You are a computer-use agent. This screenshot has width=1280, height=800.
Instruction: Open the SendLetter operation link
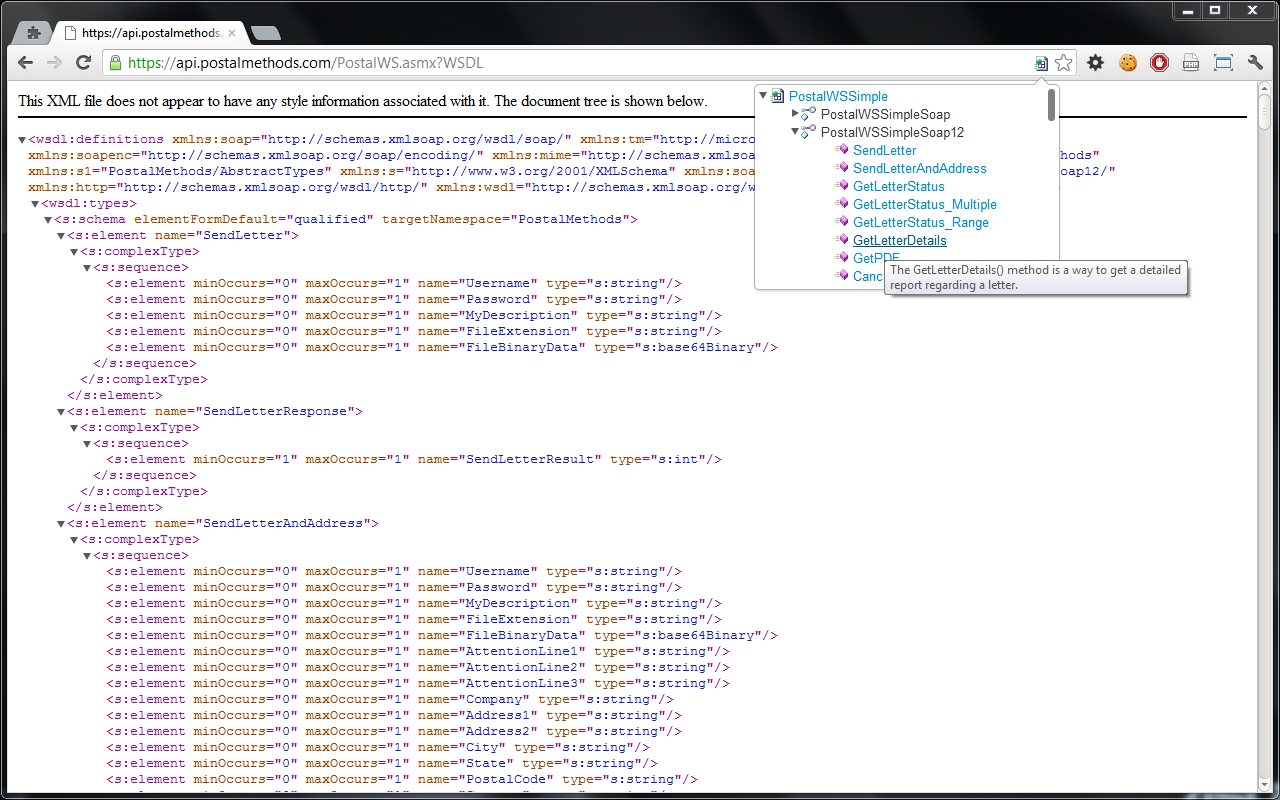tap(884, 150)
